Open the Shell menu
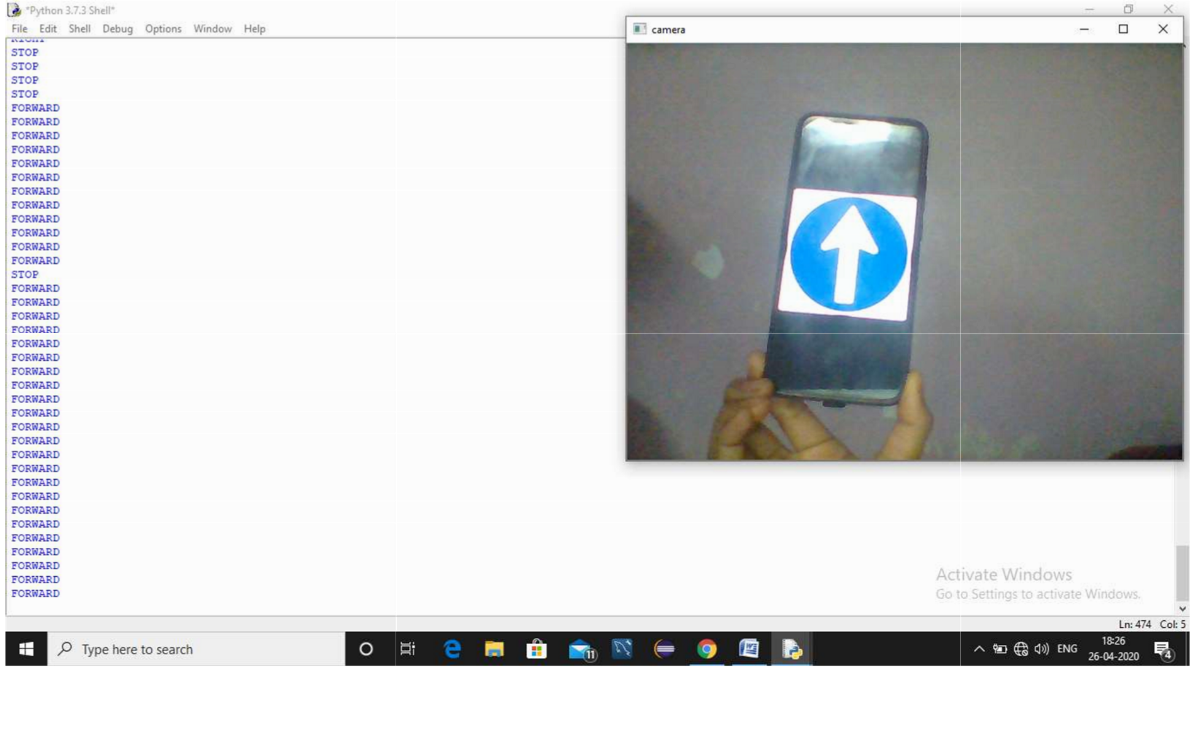1200x738 pixels. 80,29
